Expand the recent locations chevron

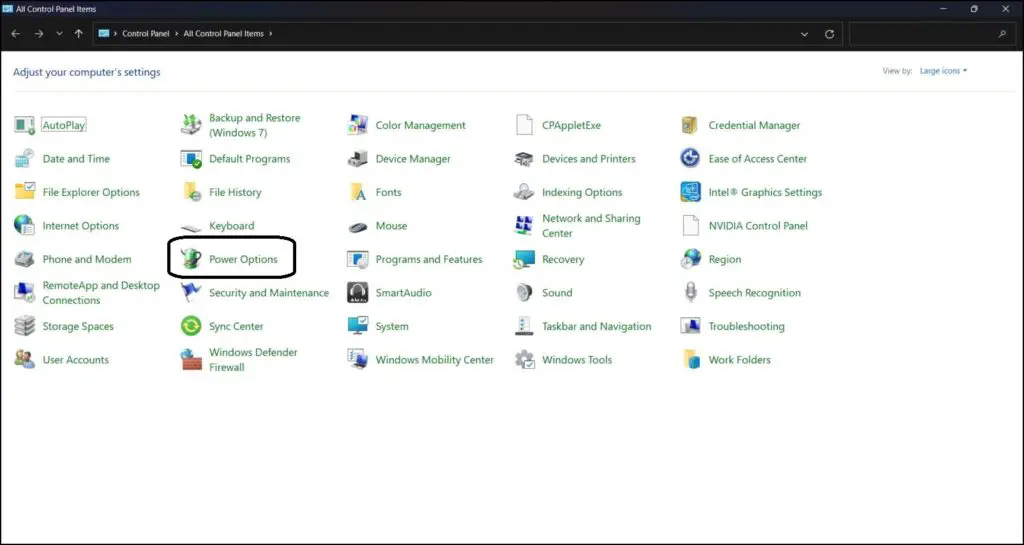(x=59, y=34)
